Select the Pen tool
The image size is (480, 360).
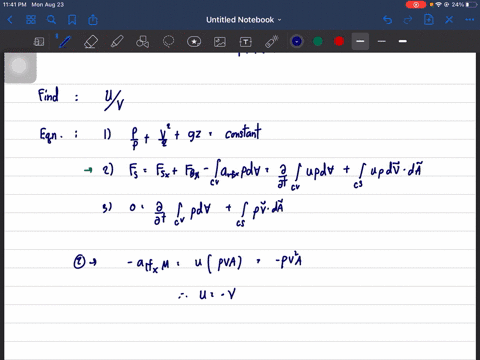[65, 42]
